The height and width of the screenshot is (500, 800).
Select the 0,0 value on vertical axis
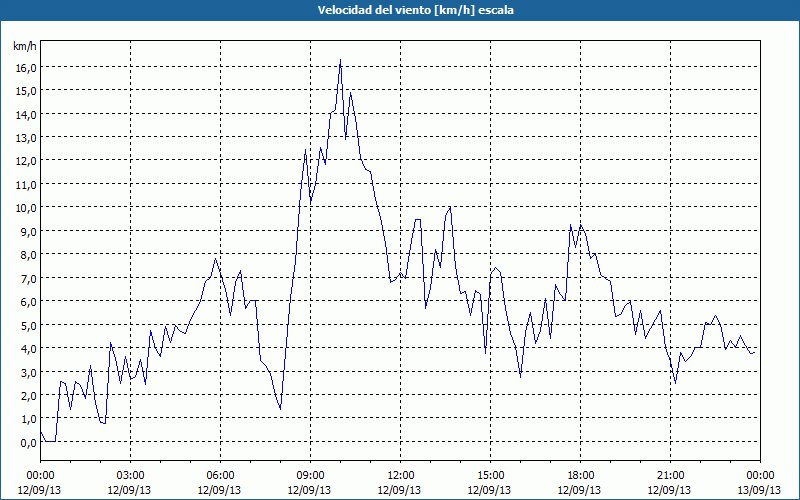30,443
